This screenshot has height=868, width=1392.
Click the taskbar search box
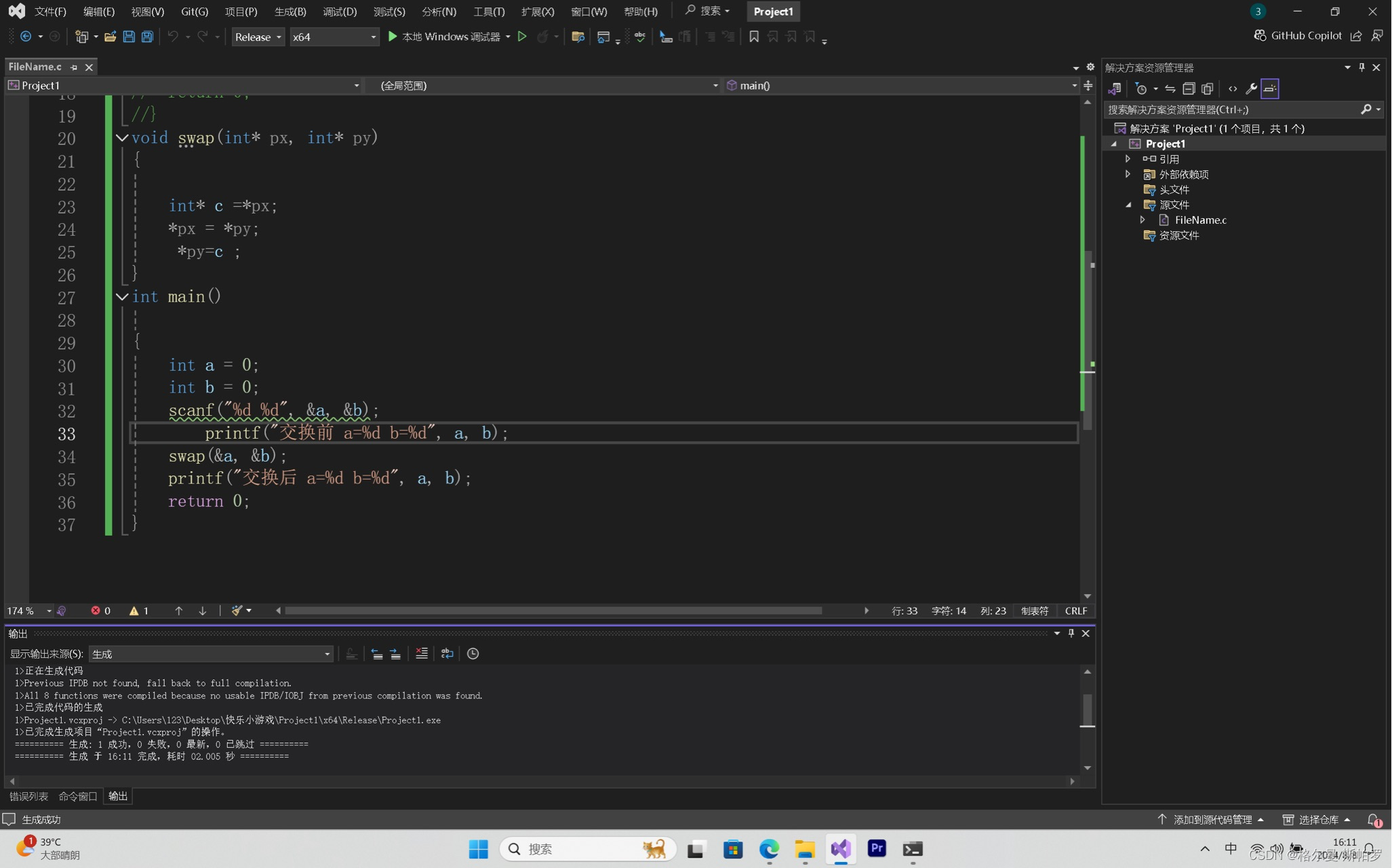pyautogui.click(x=588, y=848)
